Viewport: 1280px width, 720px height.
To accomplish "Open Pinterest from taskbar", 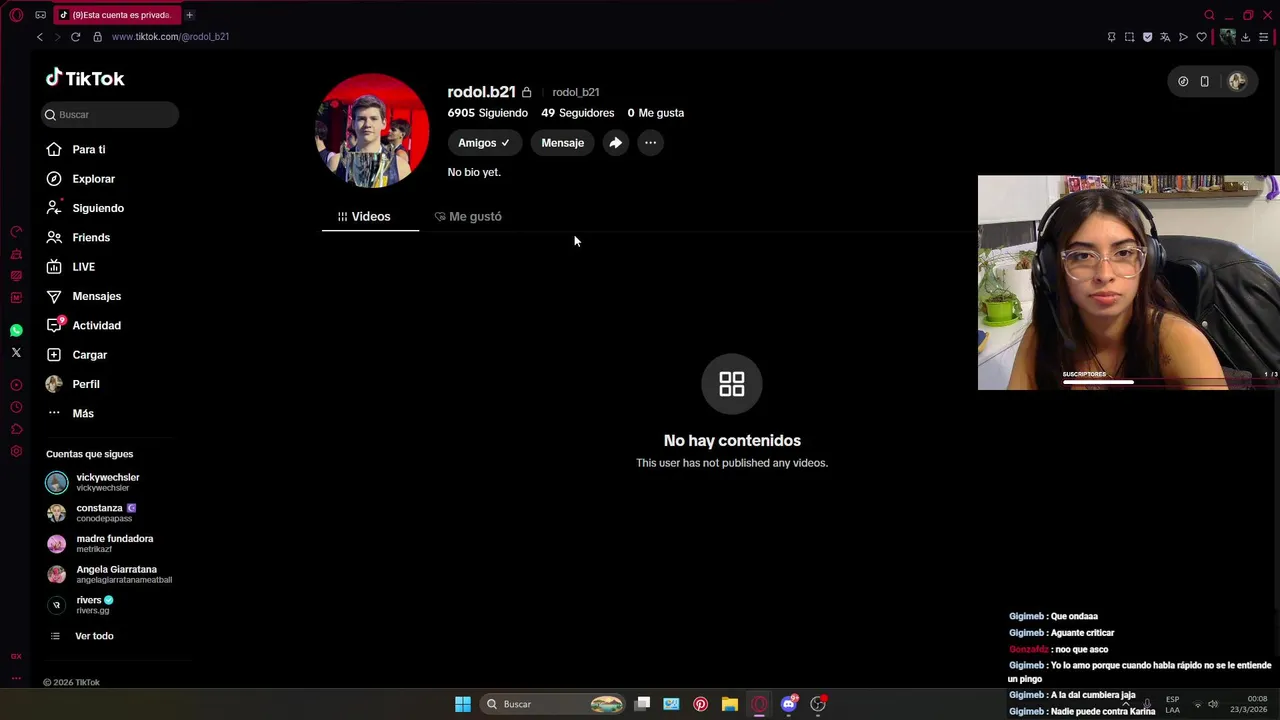I will [700, 704].
